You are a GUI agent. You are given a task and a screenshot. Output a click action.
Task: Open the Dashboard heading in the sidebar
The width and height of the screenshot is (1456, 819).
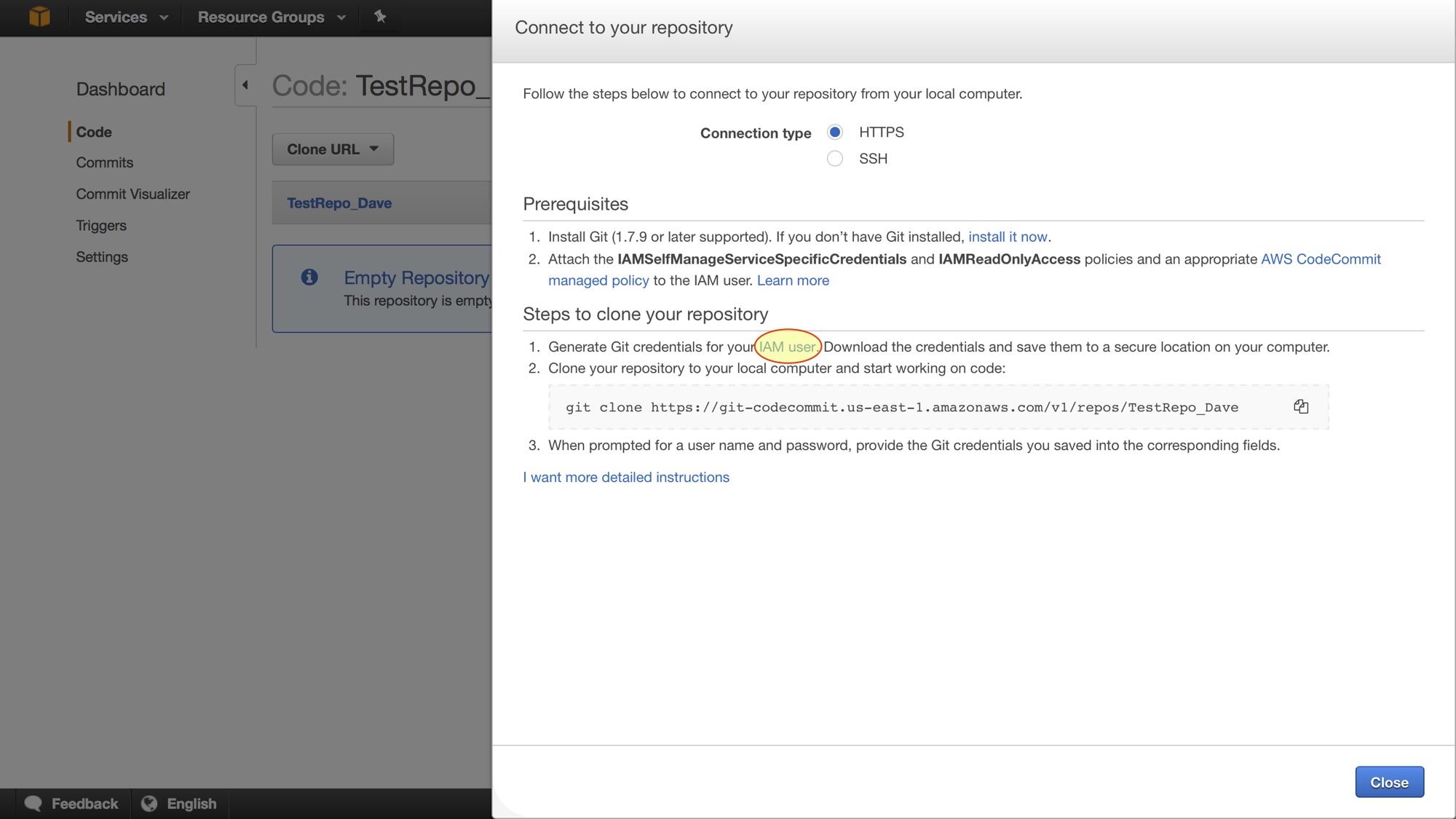click(x=121, y=90)
